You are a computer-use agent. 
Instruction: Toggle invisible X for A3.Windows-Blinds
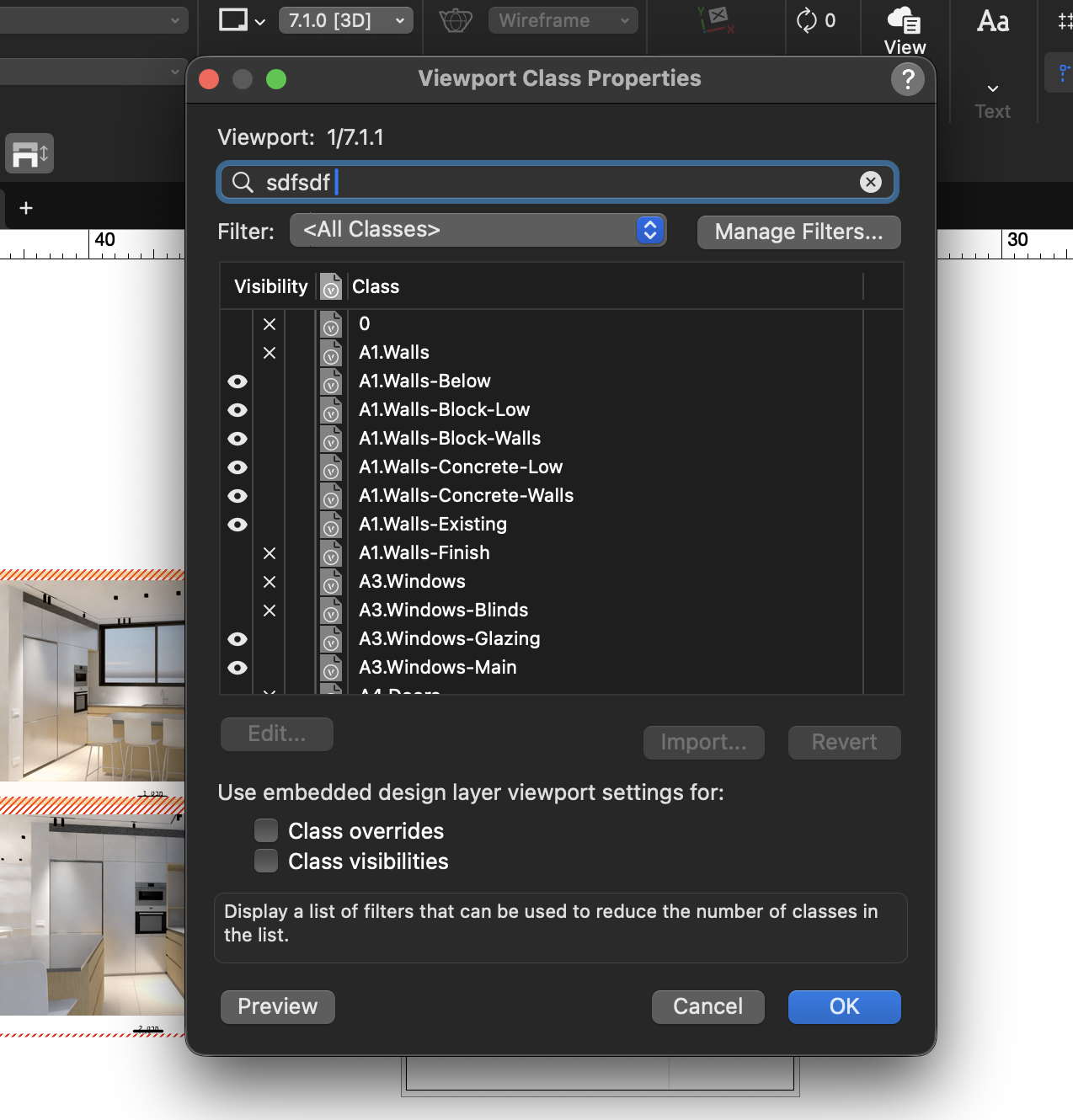click(270, 611)
